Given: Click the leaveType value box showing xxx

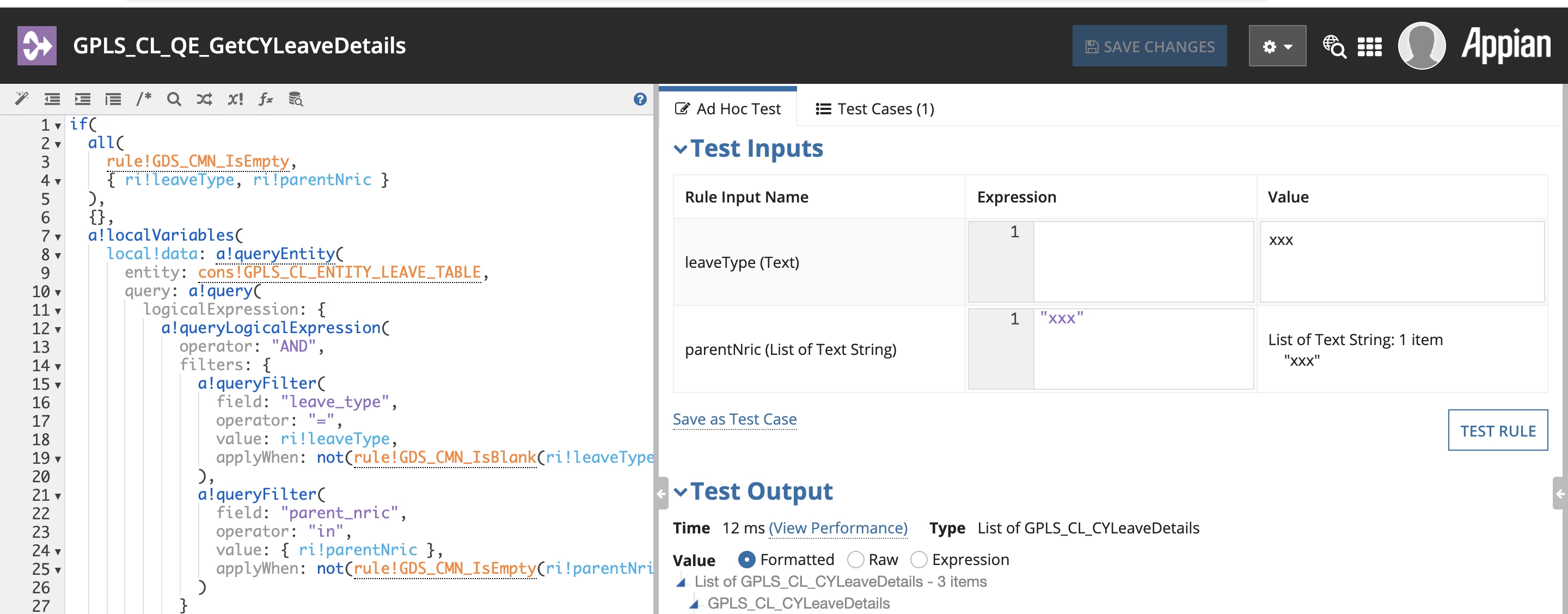Looking at the screenshot, I should pyautogui.click(x=1401, y=262).
